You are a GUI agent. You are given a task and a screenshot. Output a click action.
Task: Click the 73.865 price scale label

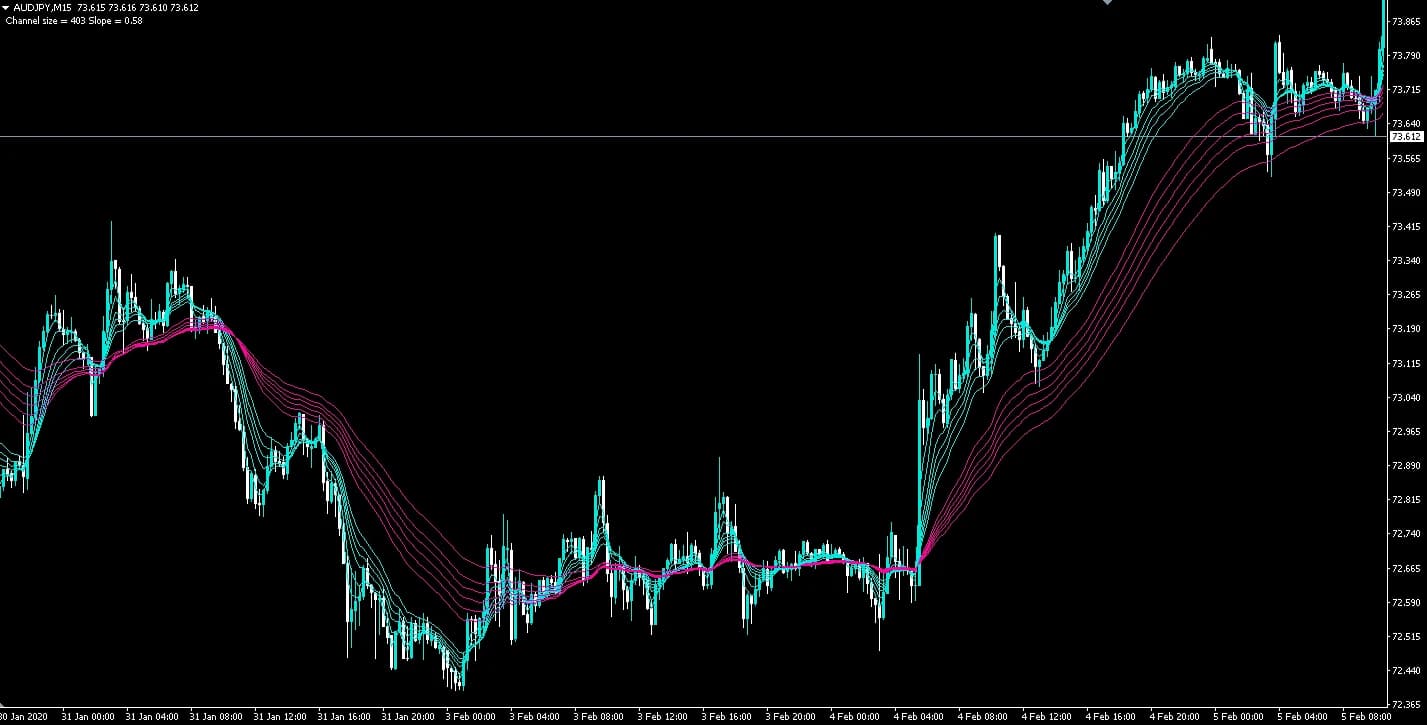[x=1406, y=22]
